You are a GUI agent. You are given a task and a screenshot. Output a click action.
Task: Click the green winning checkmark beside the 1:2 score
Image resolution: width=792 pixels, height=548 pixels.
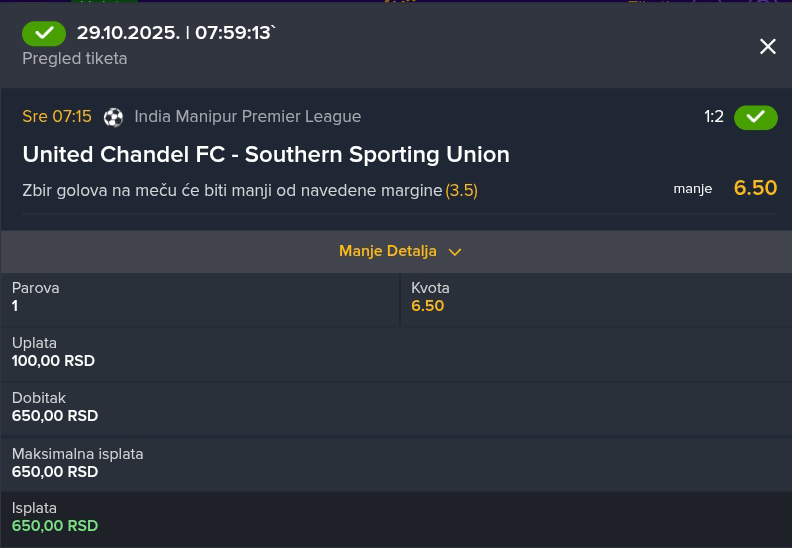755,117
